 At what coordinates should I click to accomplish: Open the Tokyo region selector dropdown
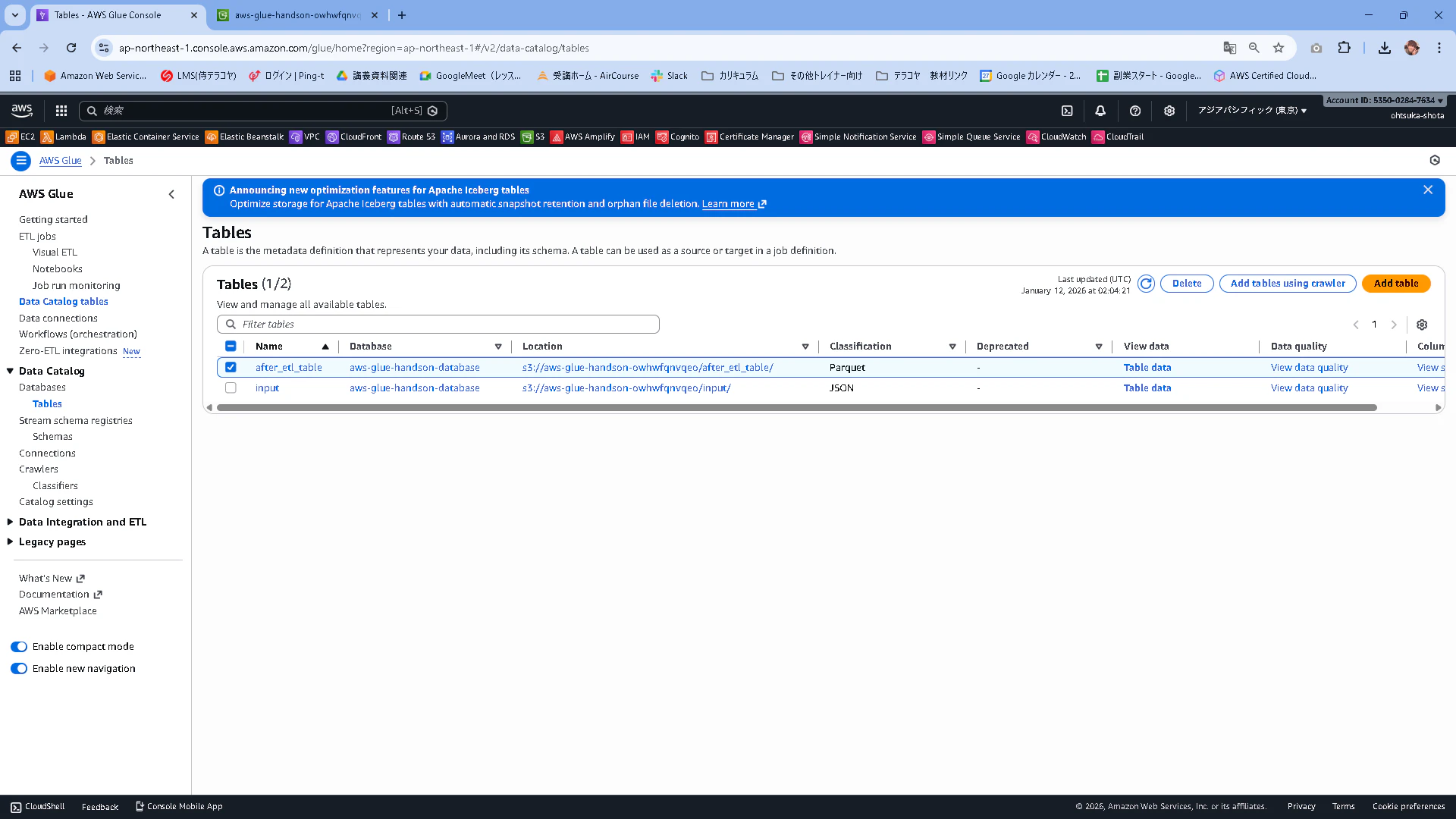point(1252,111)
